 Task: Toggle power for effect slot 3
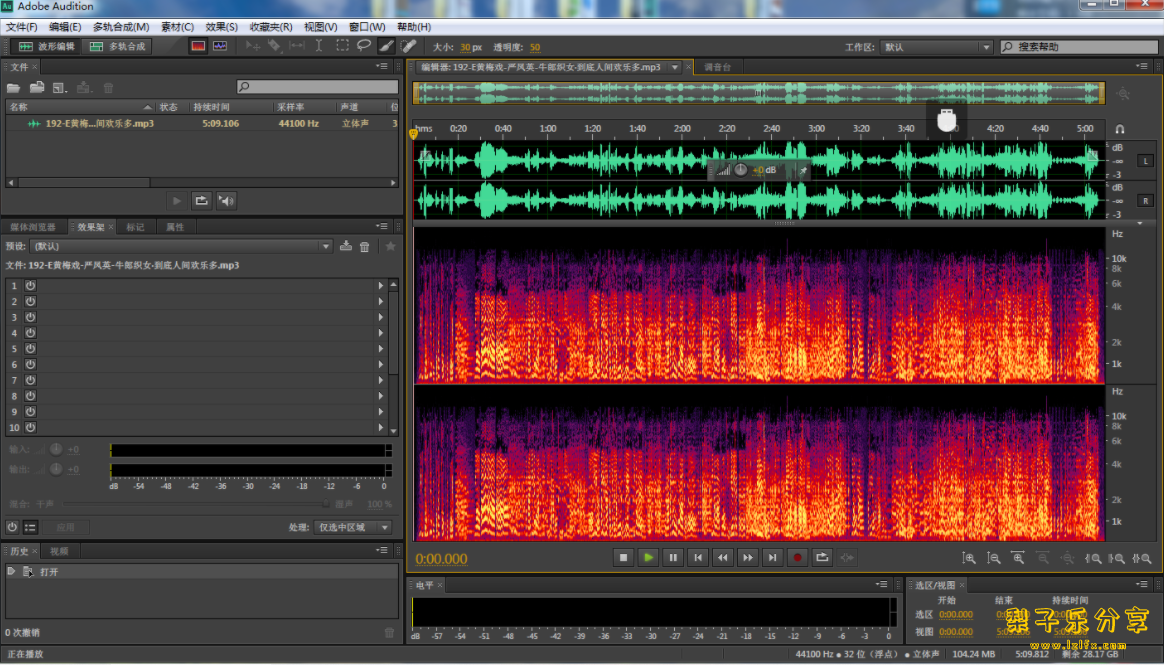click(x=30, y=317)
